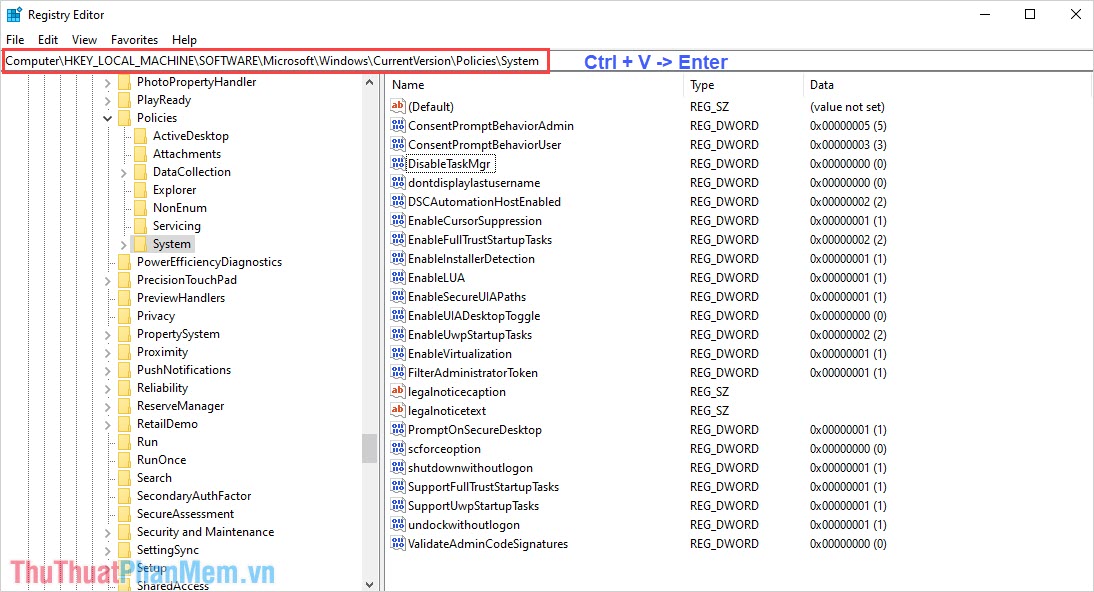Viewport: 1094px width, 592px height.
Task: Click the legalnoticetext string icon
Action: point(396,410)
